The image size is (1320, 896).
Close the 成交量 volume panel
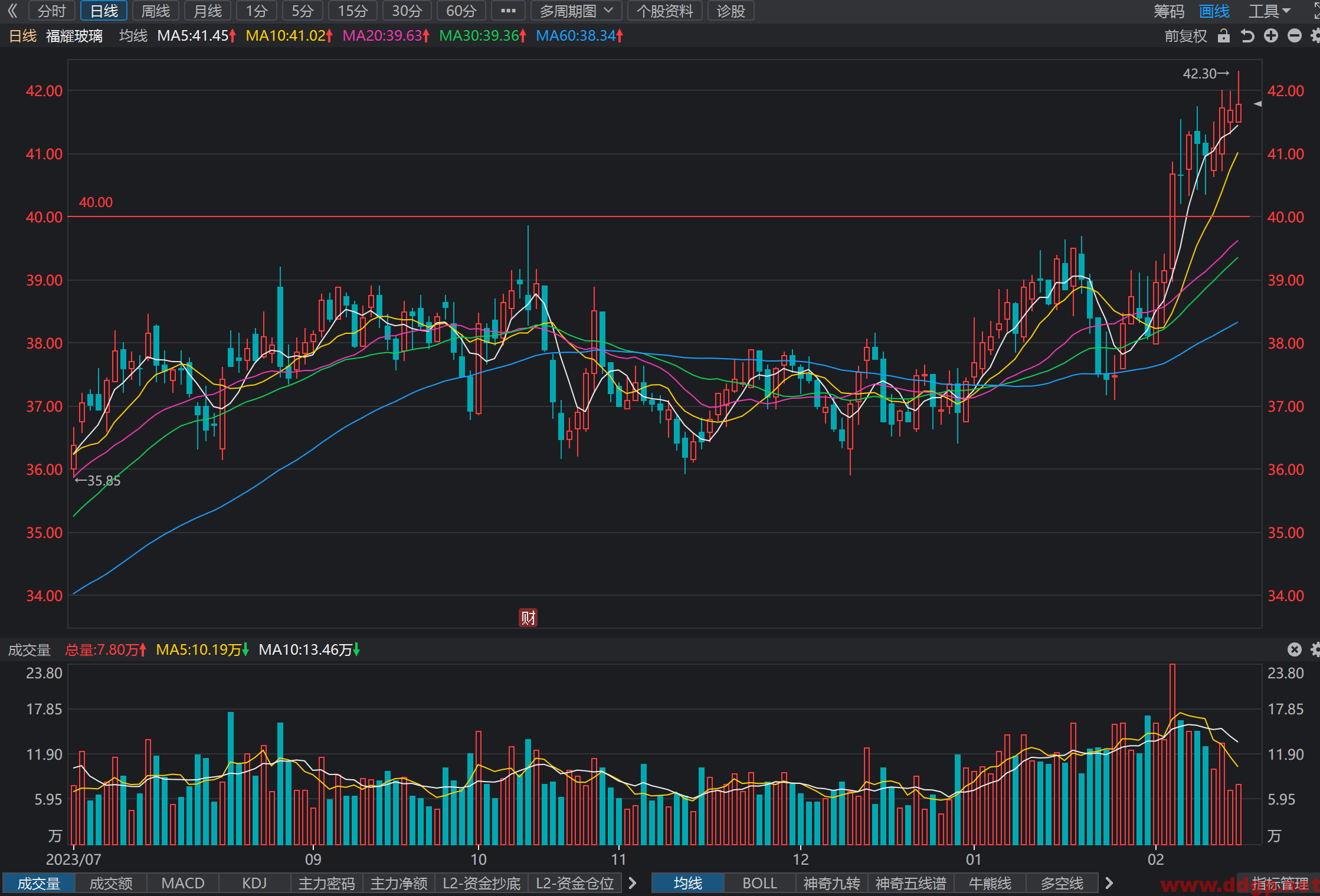click(1294, 649)
